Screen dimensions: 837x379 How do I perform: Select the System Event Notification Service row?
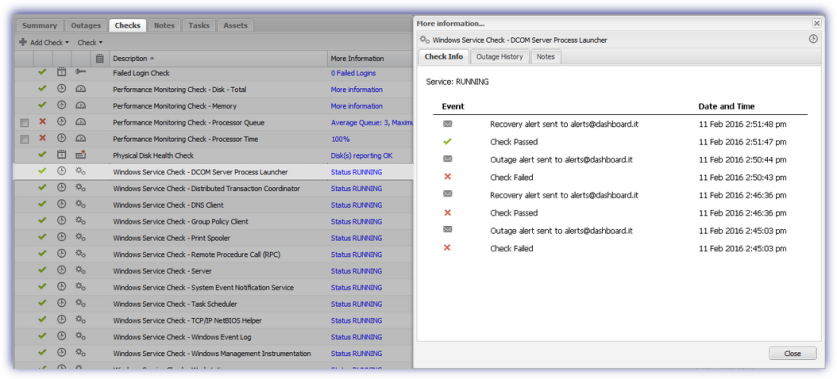(214, 288)
